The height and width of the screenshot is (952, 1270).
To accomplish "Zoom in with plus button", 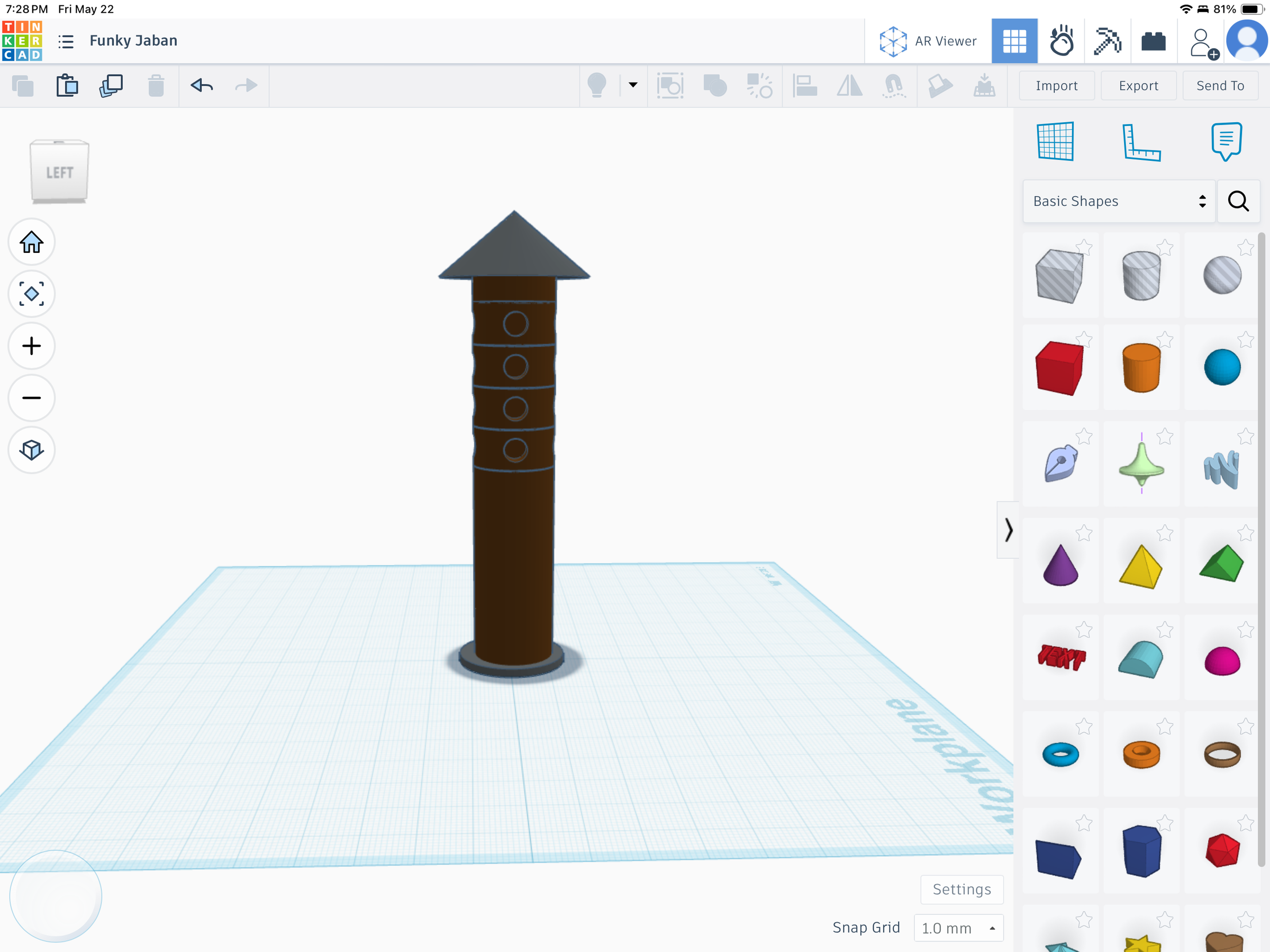I will pyautogui.click(x=32, y=346).
